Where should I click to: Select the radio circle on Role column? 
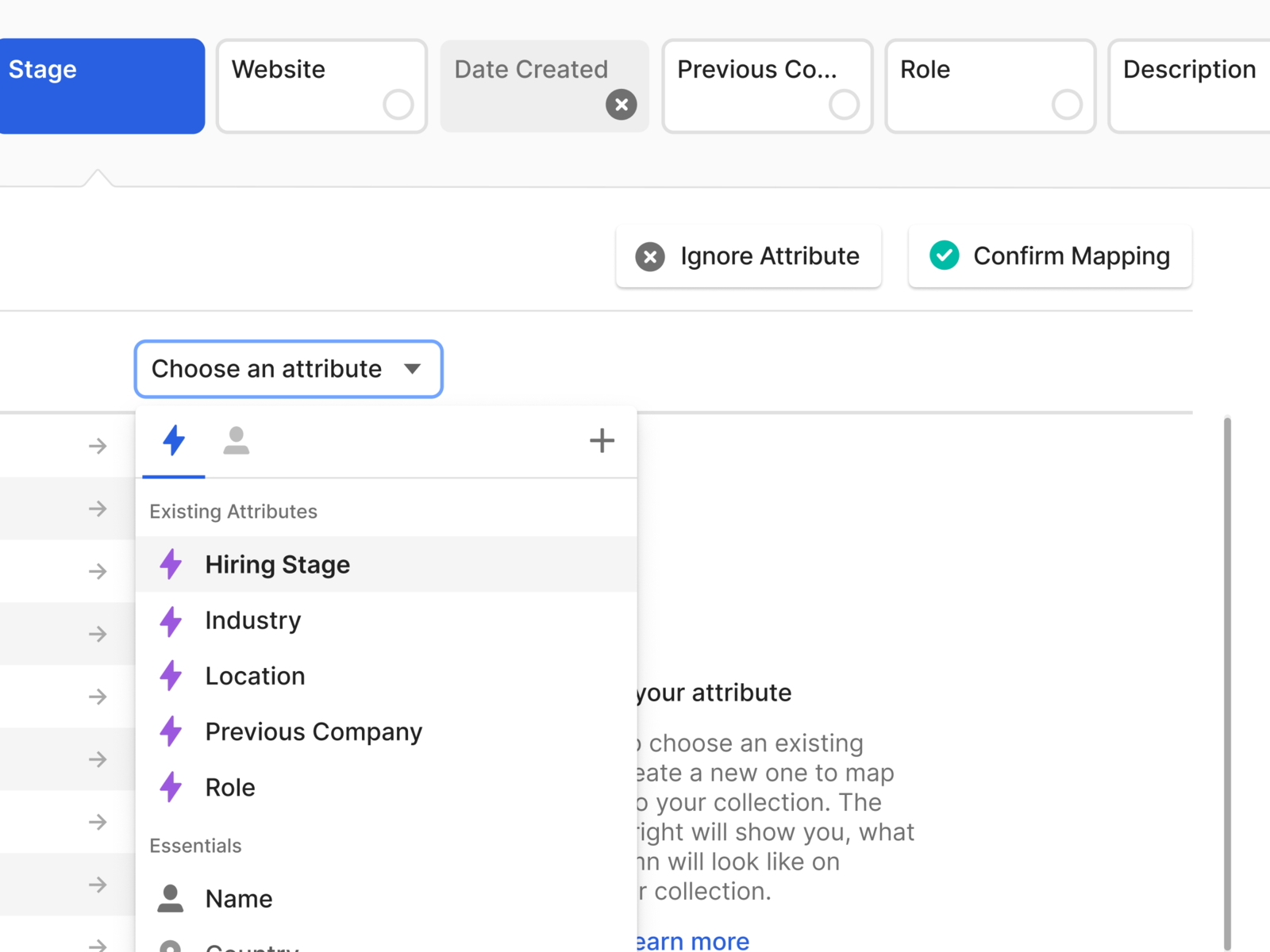[x=1066, y=104]
